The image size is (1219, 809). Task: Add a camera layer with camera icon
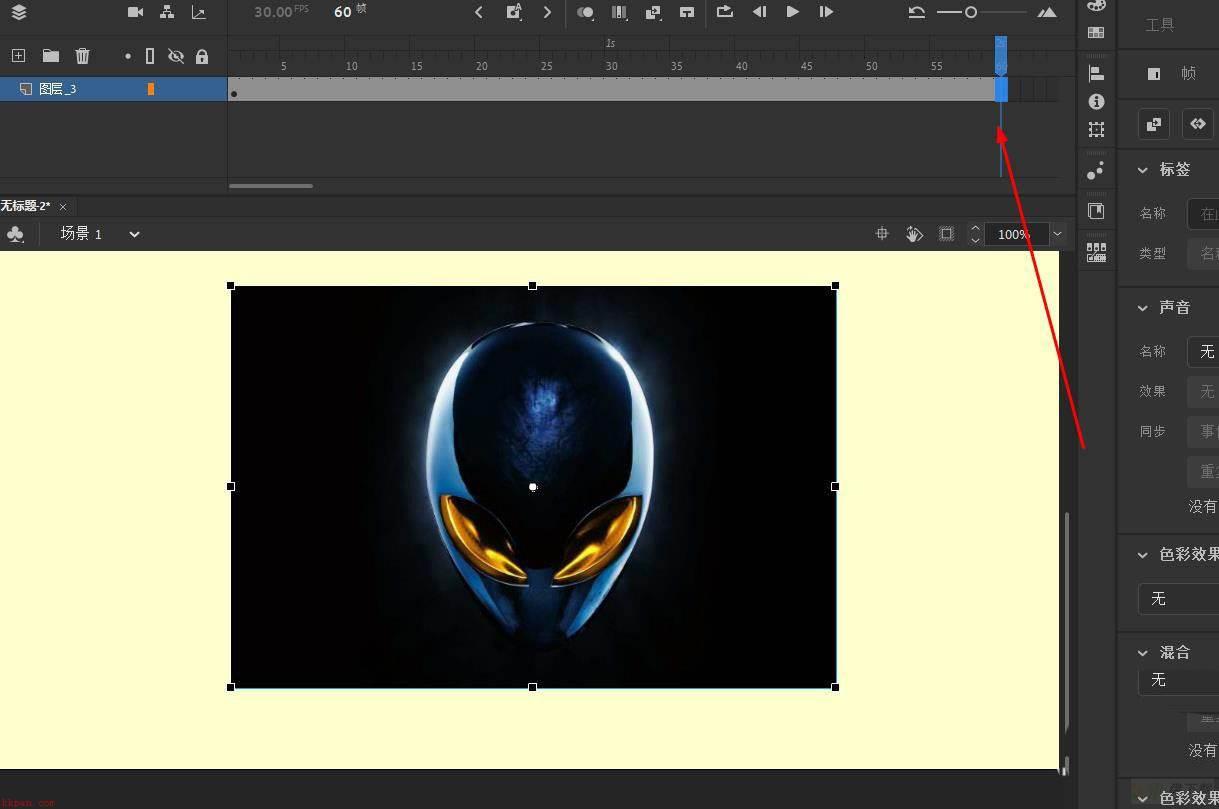(x=136, y=12)
